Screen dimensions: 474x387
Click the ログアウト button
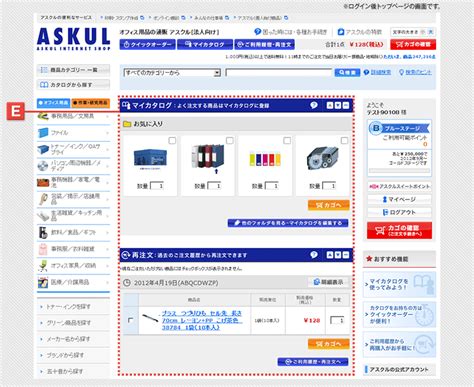click(x=399, y=212)
